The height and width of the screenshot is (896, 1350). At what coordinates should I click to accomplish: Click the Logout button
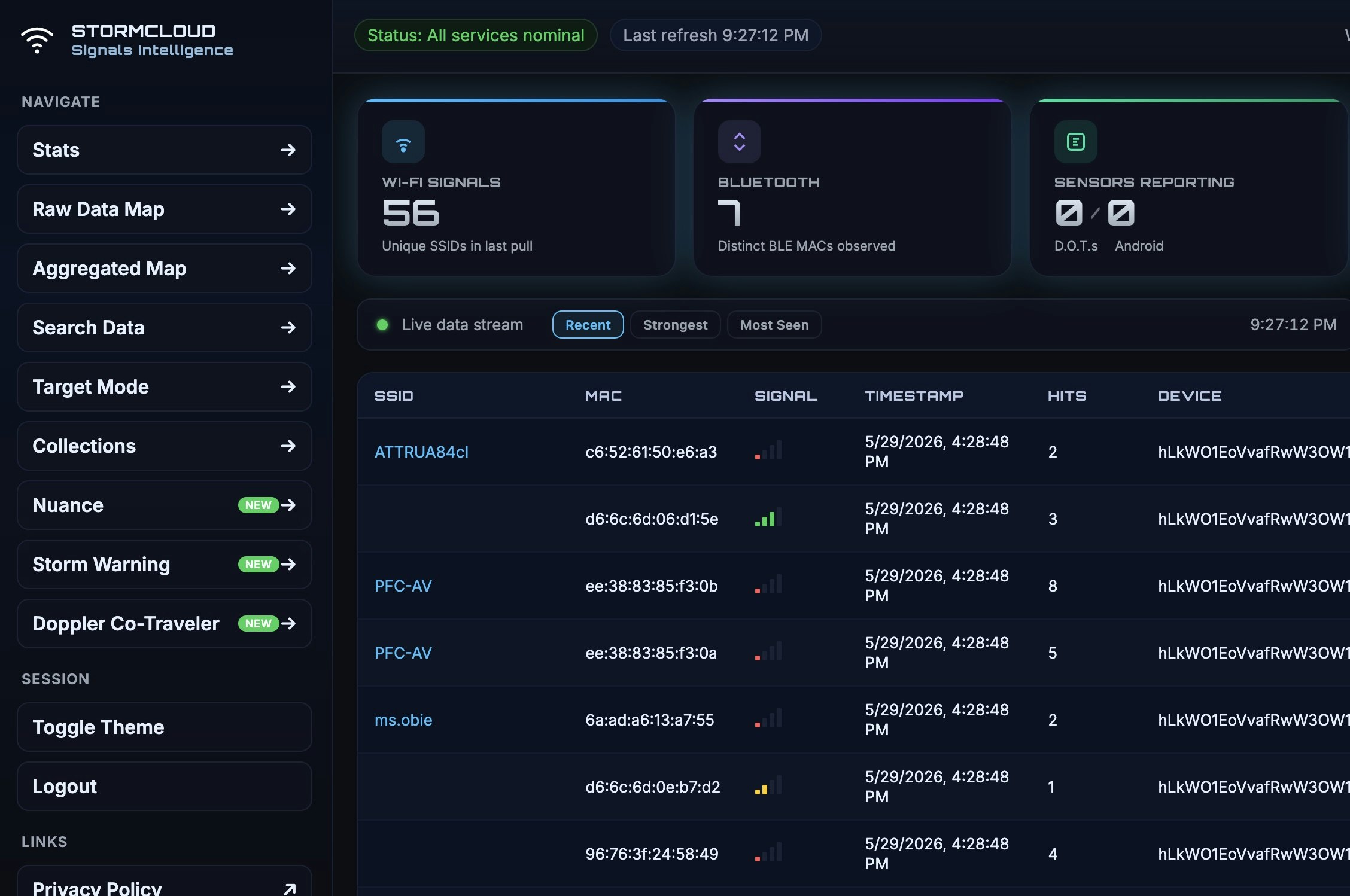(x=165, y=786)
